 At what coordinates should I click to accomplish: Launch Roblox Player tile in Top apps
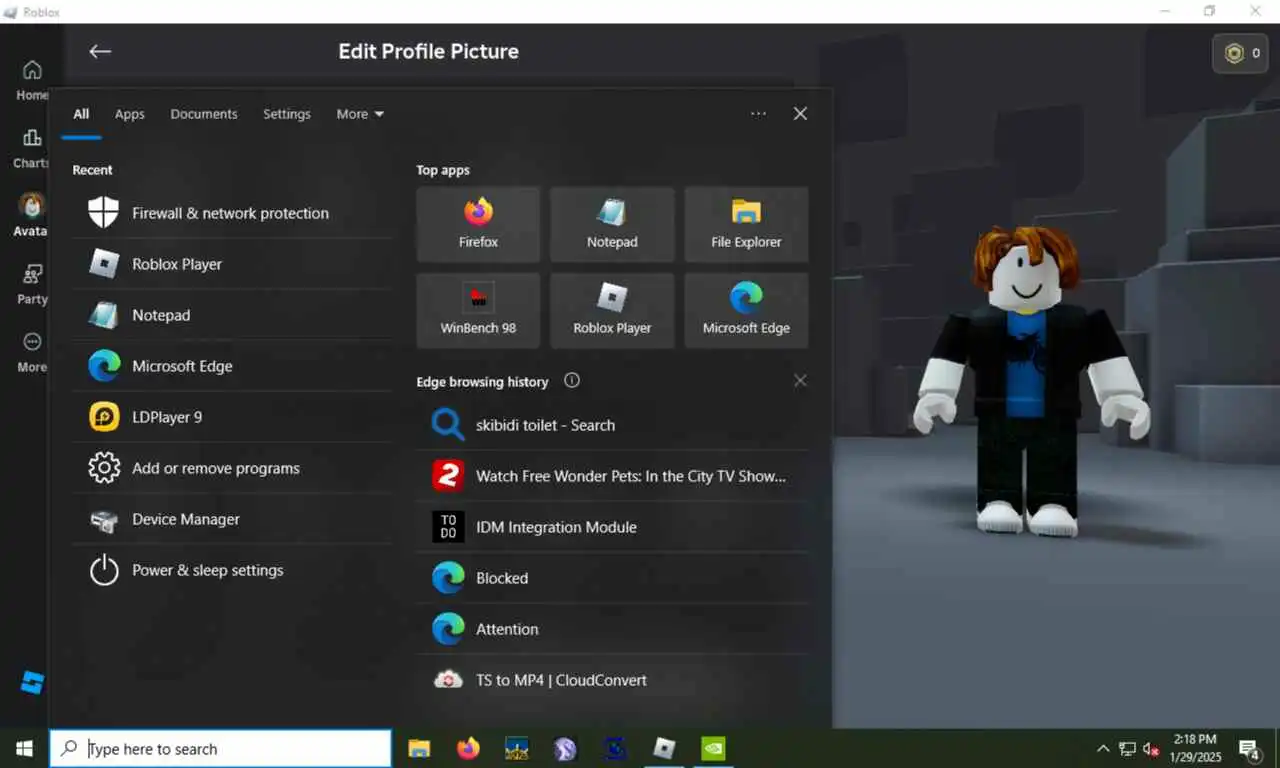tap(612, 310)
